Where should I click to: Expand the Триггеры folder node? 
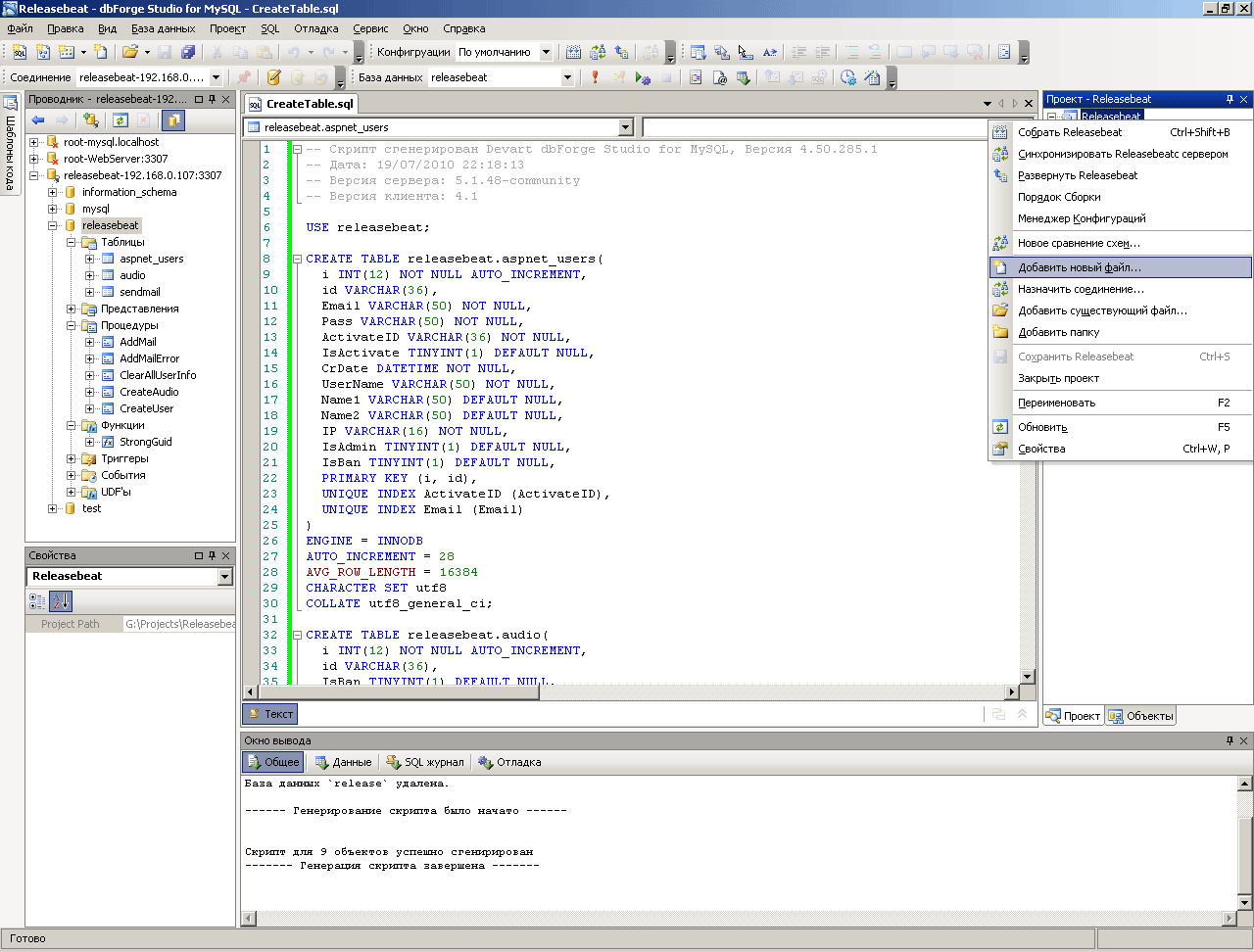point(72,458)
